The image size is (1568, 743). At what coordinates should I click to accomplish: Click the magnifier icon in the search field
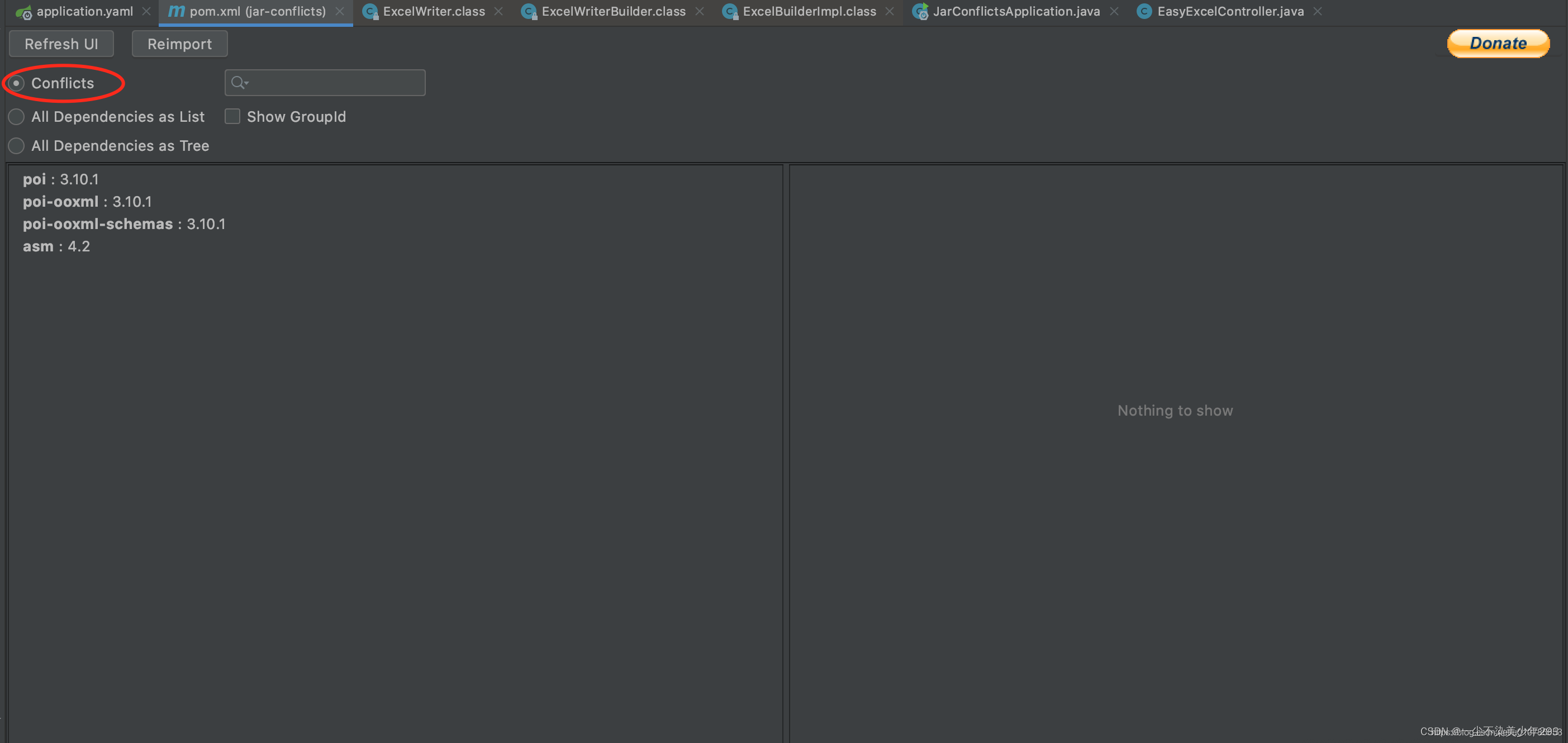point(239,82)
